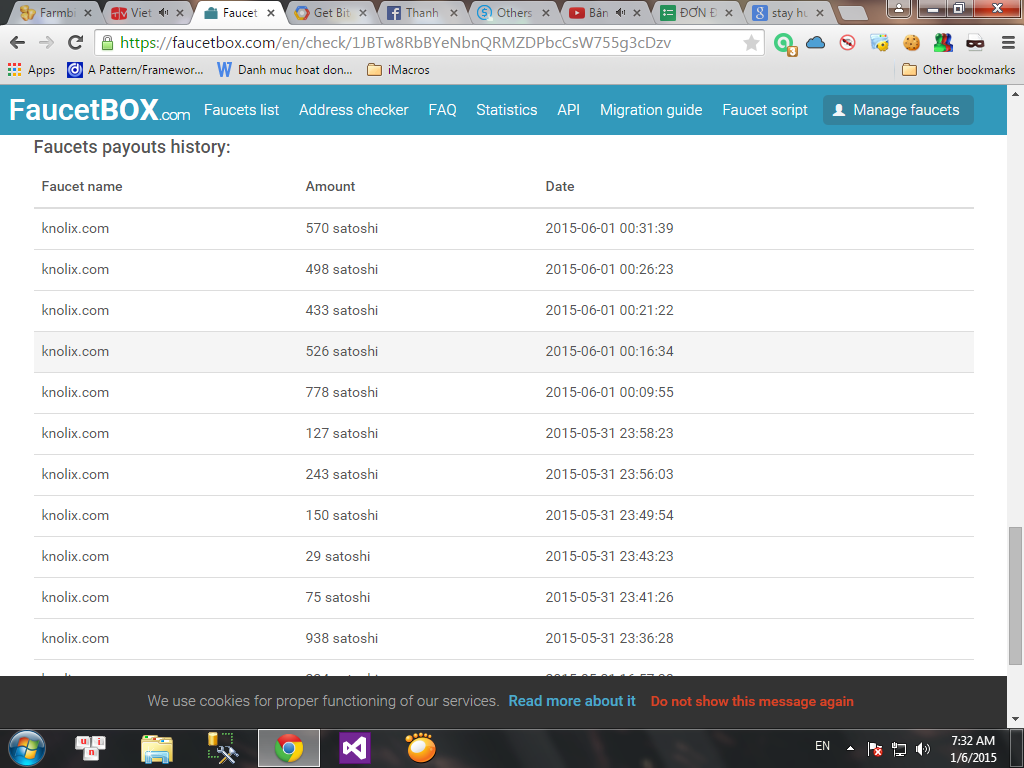This screenshot has height=768, width=1024.
Task: Open the UniKey taskbar icon
Action: coord(91,748)
